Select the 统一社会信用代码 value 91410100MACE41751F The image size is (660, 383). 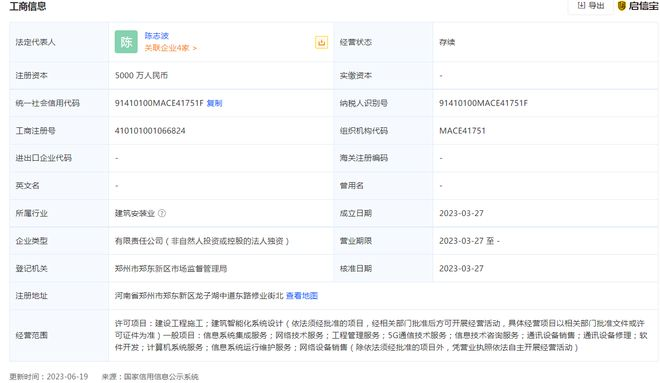click(159, 103)
